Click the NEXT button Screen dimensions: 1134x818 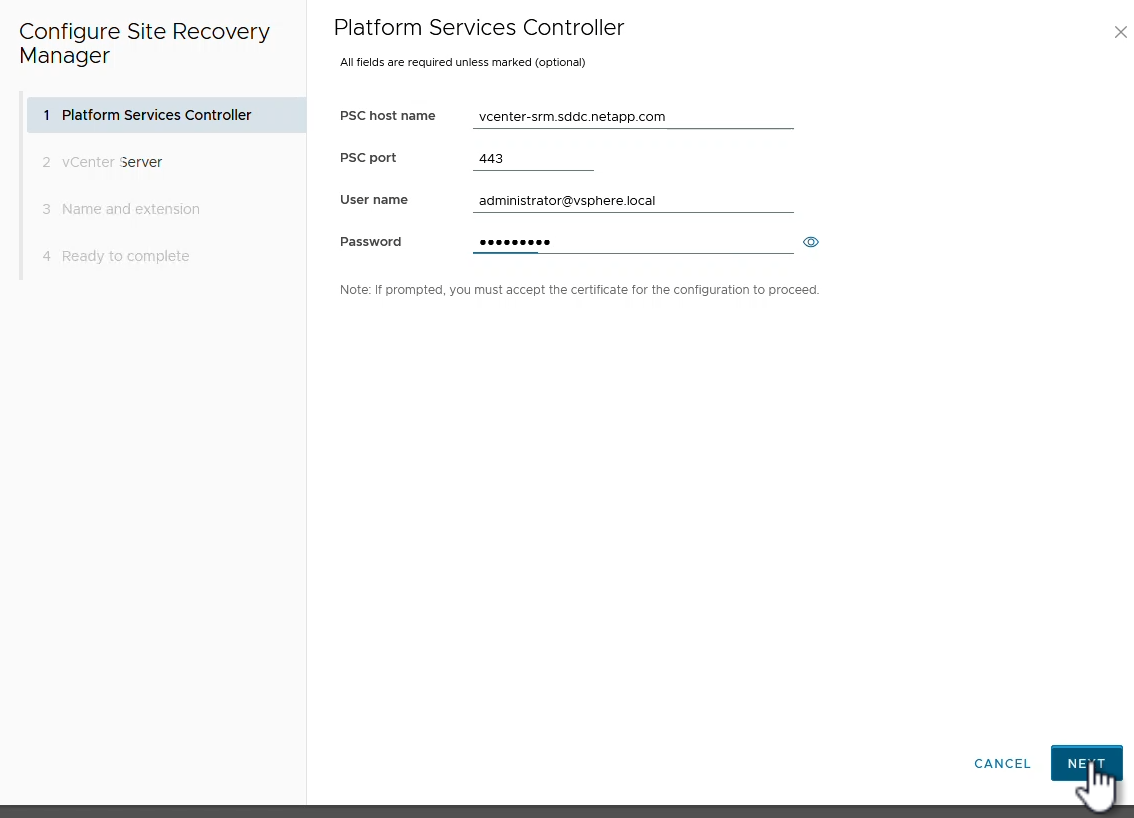tap(1086, 763)
